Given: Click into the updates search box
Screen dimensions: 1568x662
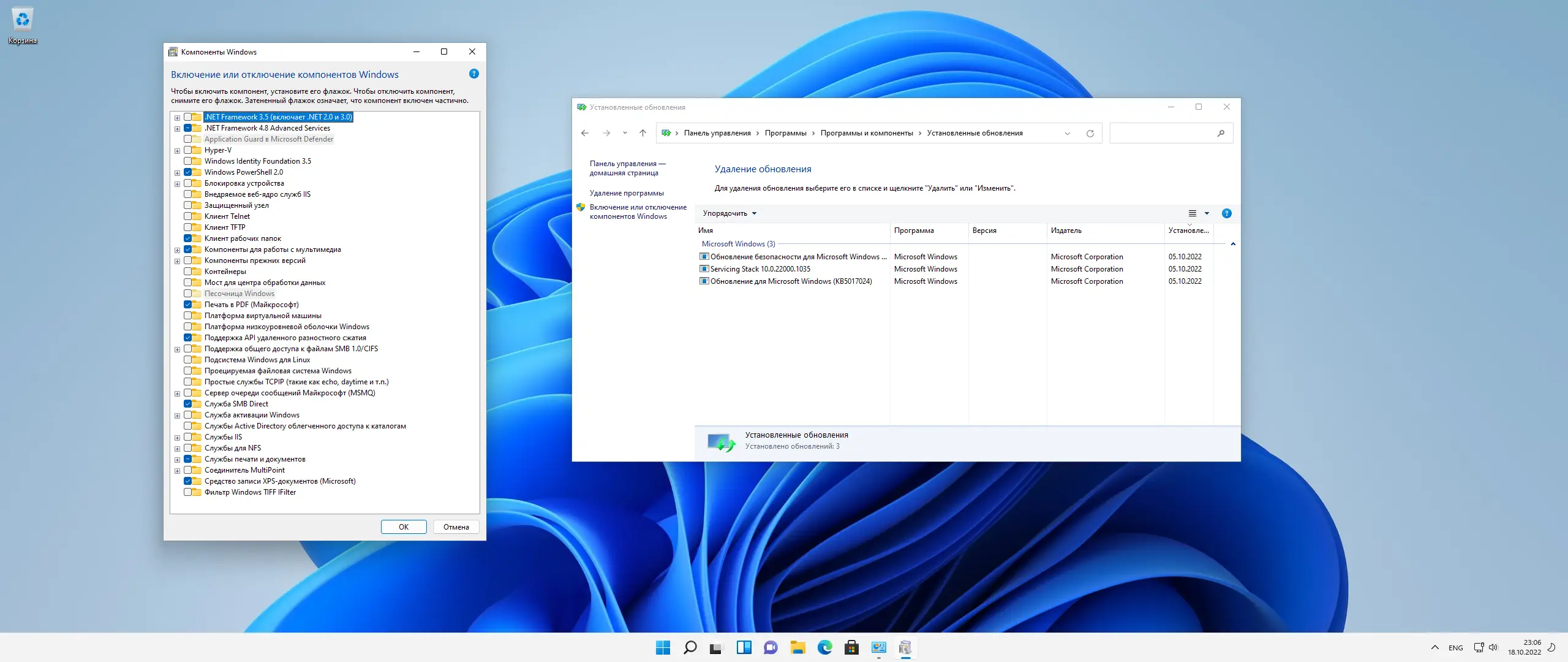Looking at the screenshot, I should click(x=1164, y=133).
